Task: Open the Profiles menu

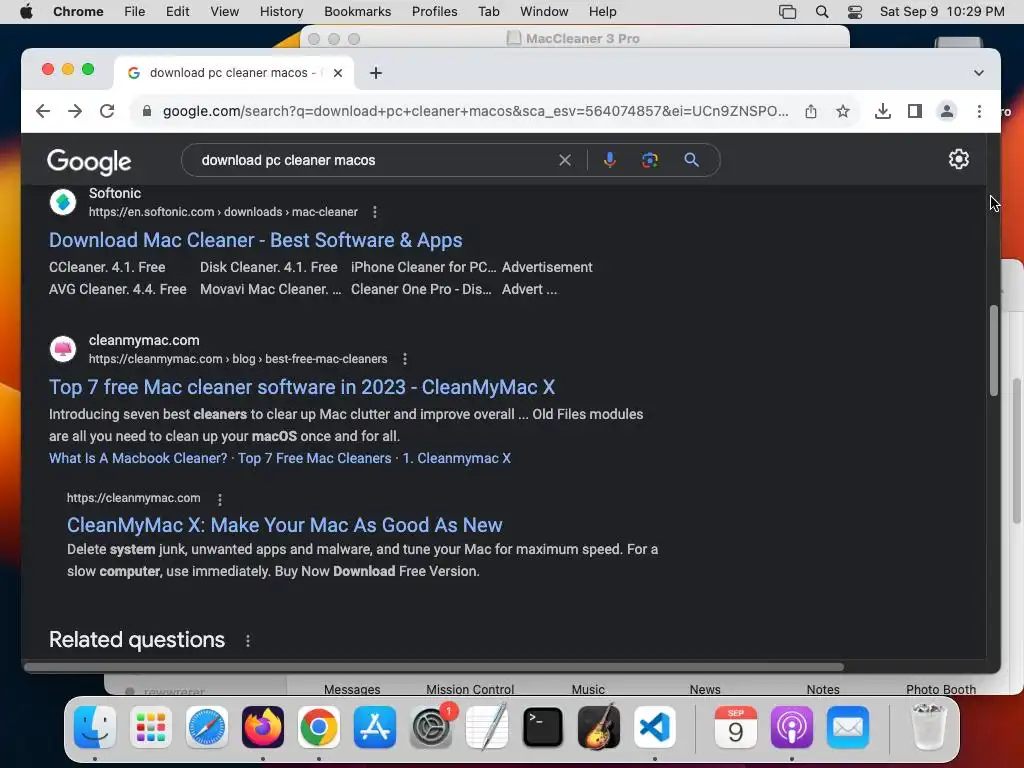Action: coord(434,12)
